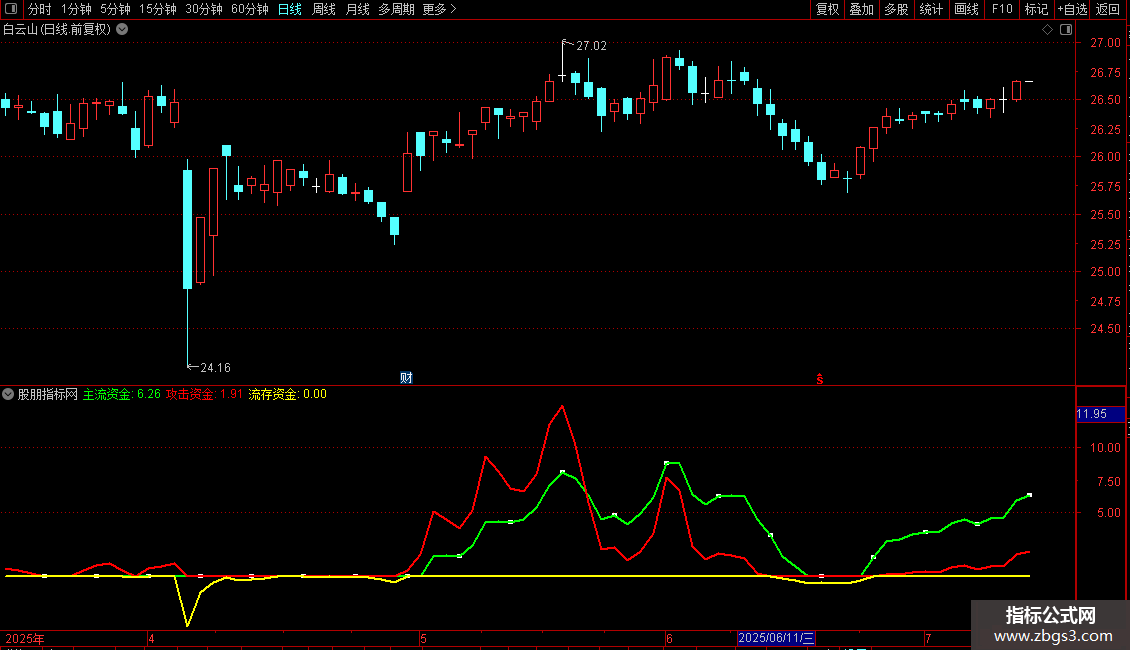Select the 60分钟 period

click(250, 9)
